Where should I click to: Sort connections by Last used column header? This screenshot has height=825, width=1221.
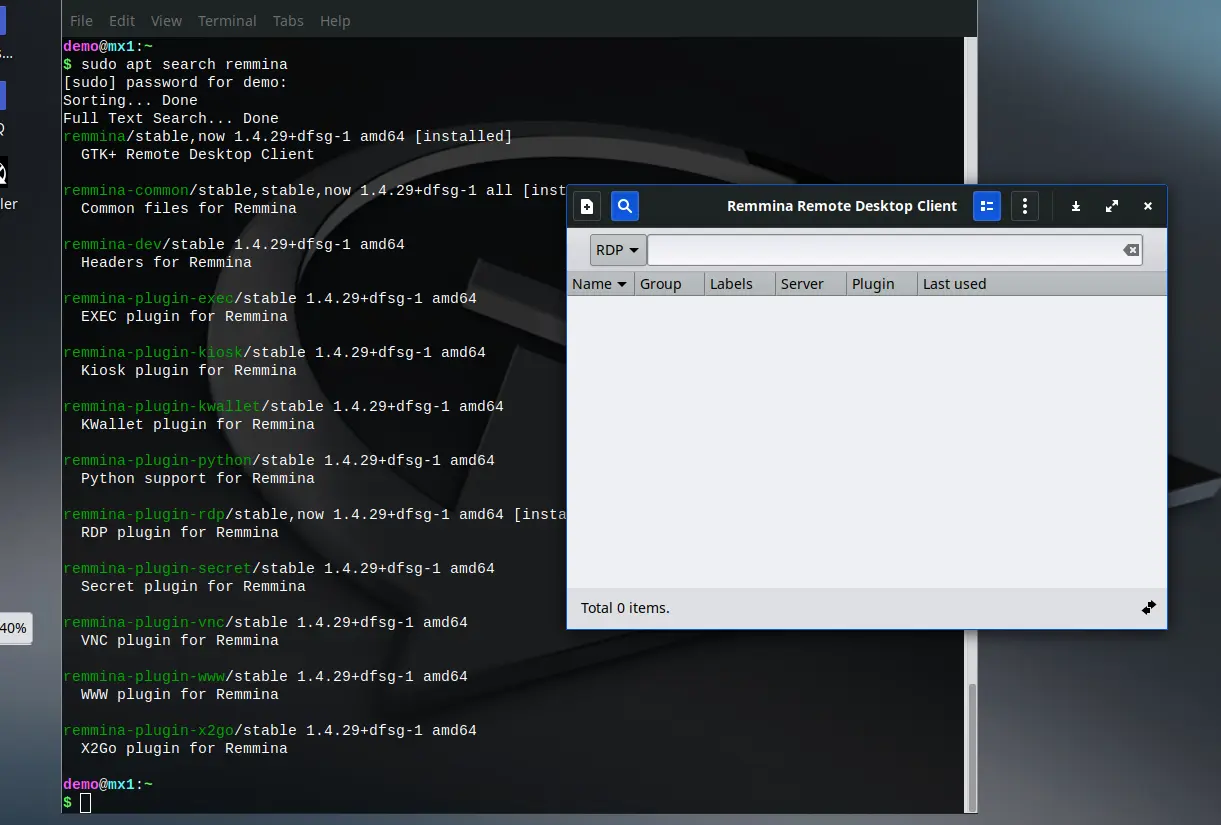(x=1042, y=284)
